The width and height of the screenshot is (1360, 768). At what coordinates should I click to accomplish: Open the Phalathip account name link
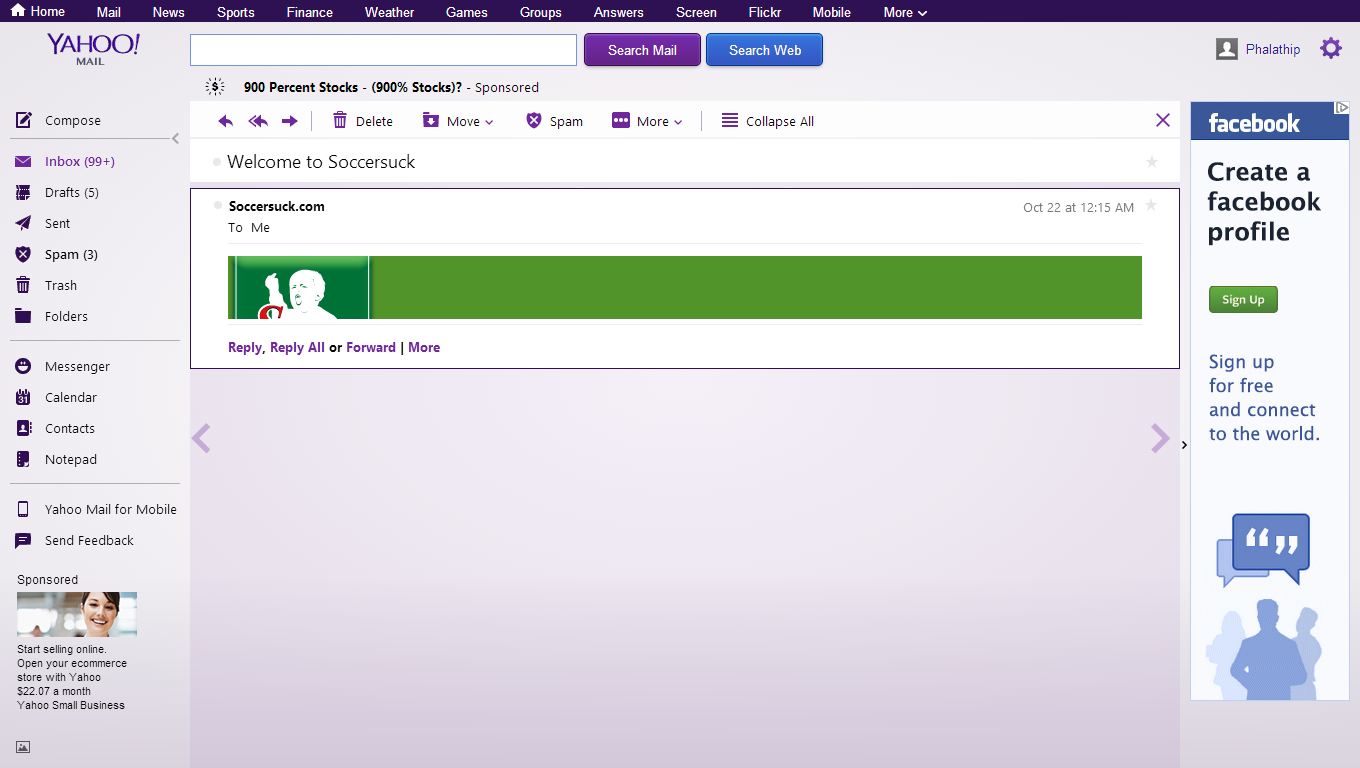click(1273, 49)
